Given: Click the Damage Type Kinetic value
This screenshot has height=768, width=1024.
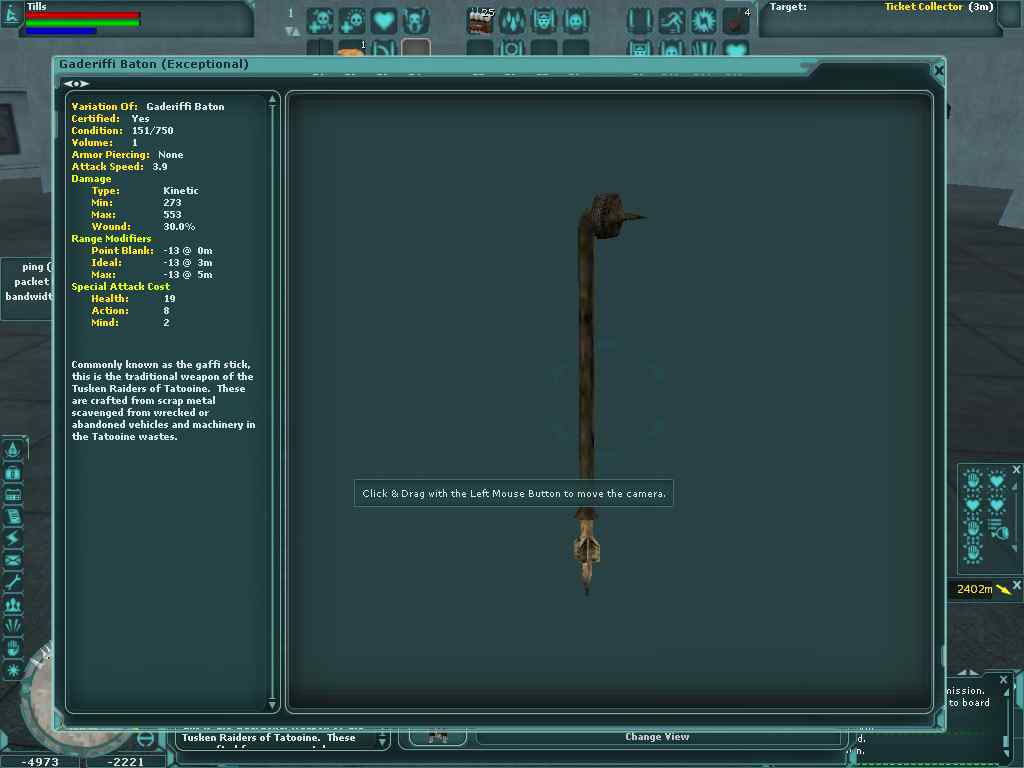Looking at the screenshot, I should [181, 191].
